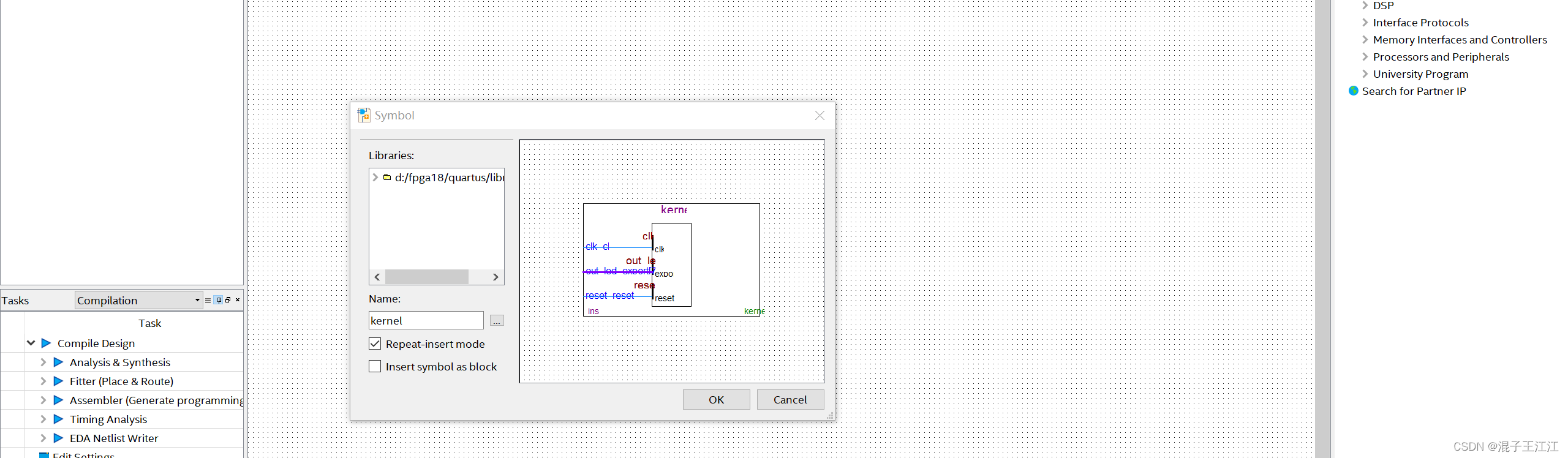Expand the d:/fpga18/quartus library folder

(375, 177)
